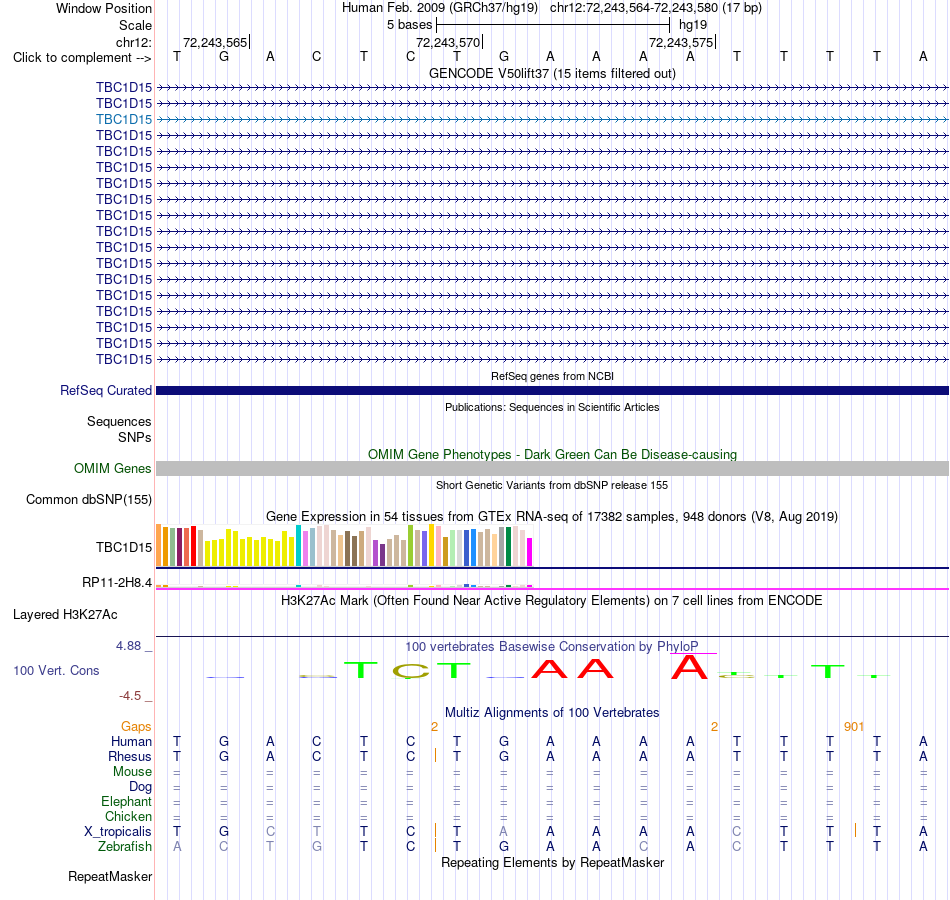
Task: Click the 'X_tropicalis' alignment row label
Action: pyautogui.click(x=118, y=832)
